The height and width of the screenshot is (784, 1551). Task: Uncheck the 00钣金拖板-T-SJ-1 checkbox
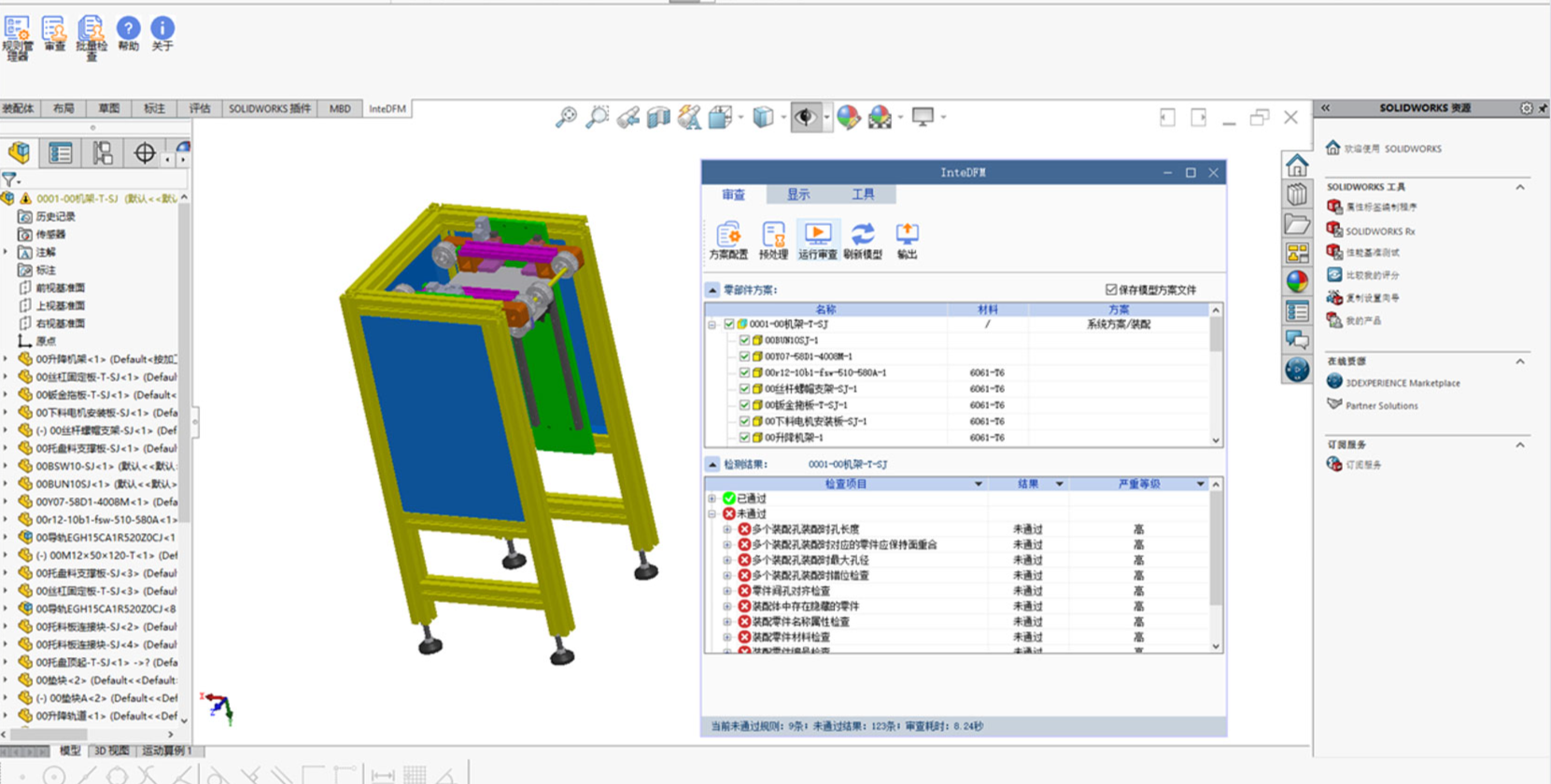coord(744,405)
